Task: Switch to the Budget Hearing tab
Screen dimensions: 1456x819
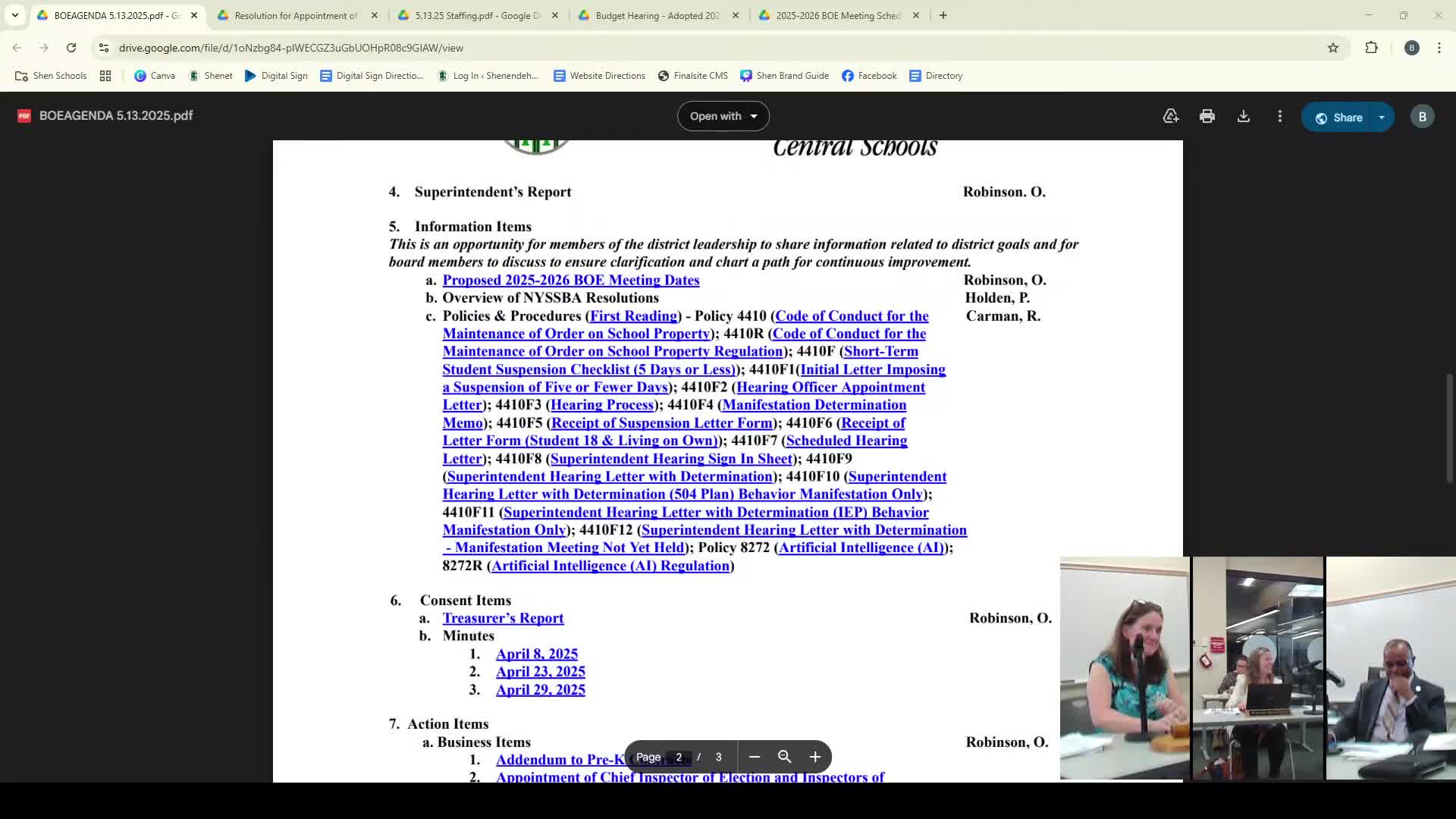Action: (x=657, y=15)
